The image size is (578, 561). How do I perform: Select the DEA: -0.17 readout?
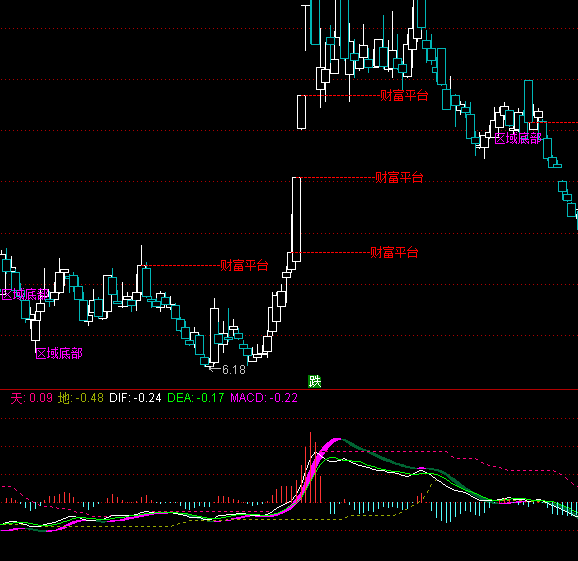point(196,398)
